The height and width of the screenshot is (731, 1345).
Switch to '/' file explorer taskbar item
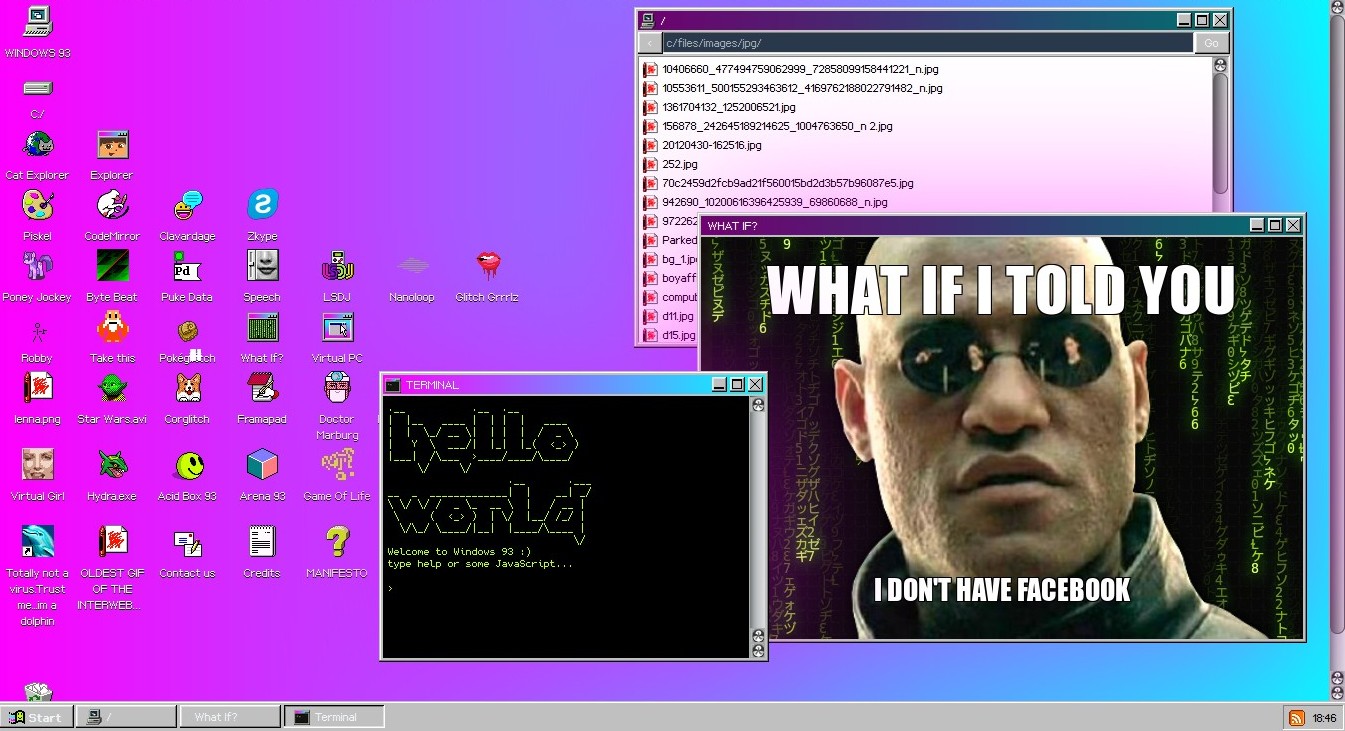point(125,717)
